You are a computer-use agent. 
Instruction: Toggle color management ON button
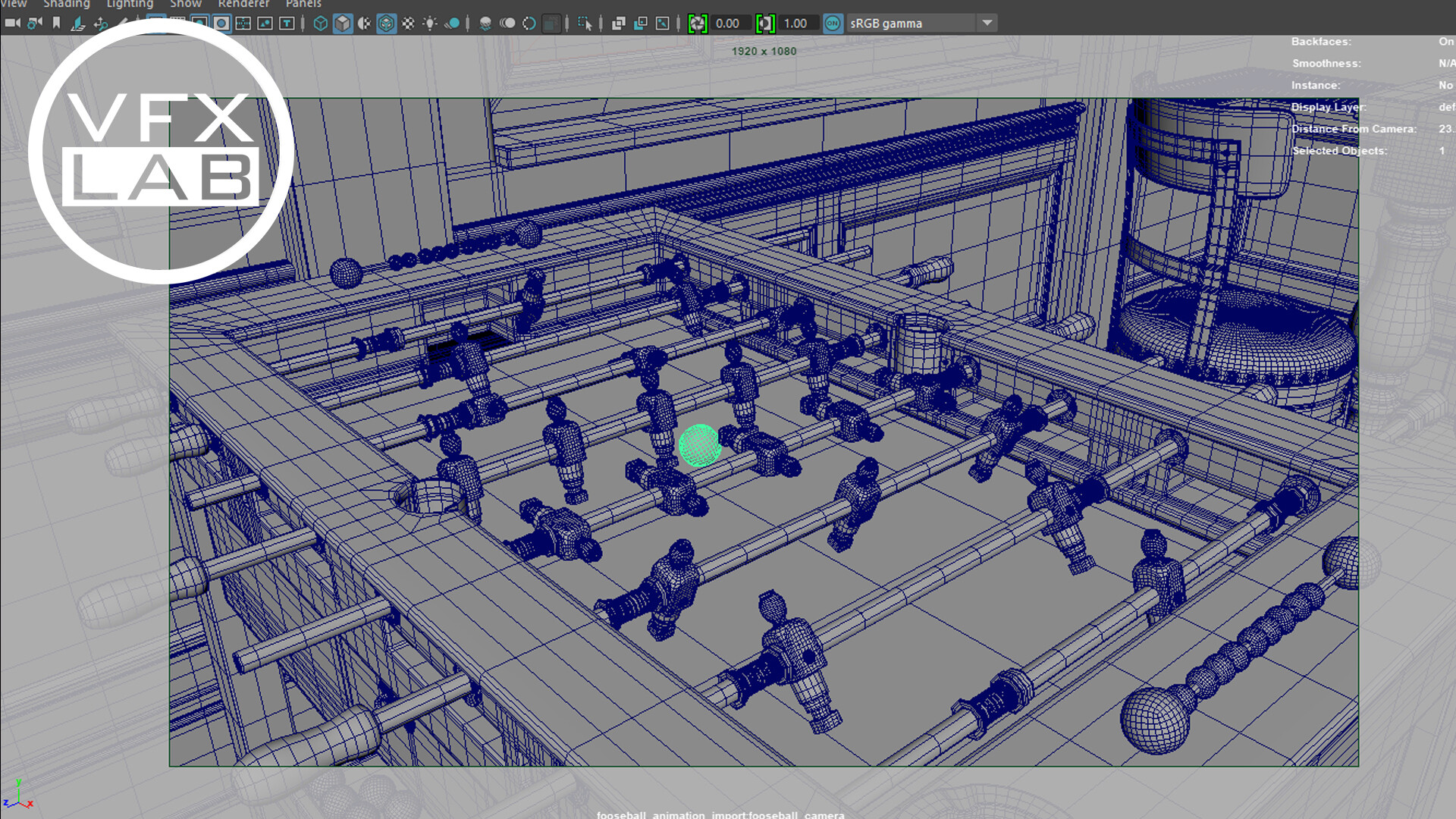click(832, 24)
